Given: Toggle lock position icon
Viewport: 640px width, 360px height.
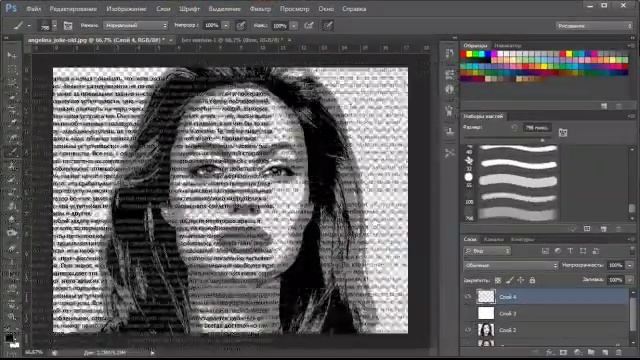Looking at the screenshot, I should coord(521,280).
